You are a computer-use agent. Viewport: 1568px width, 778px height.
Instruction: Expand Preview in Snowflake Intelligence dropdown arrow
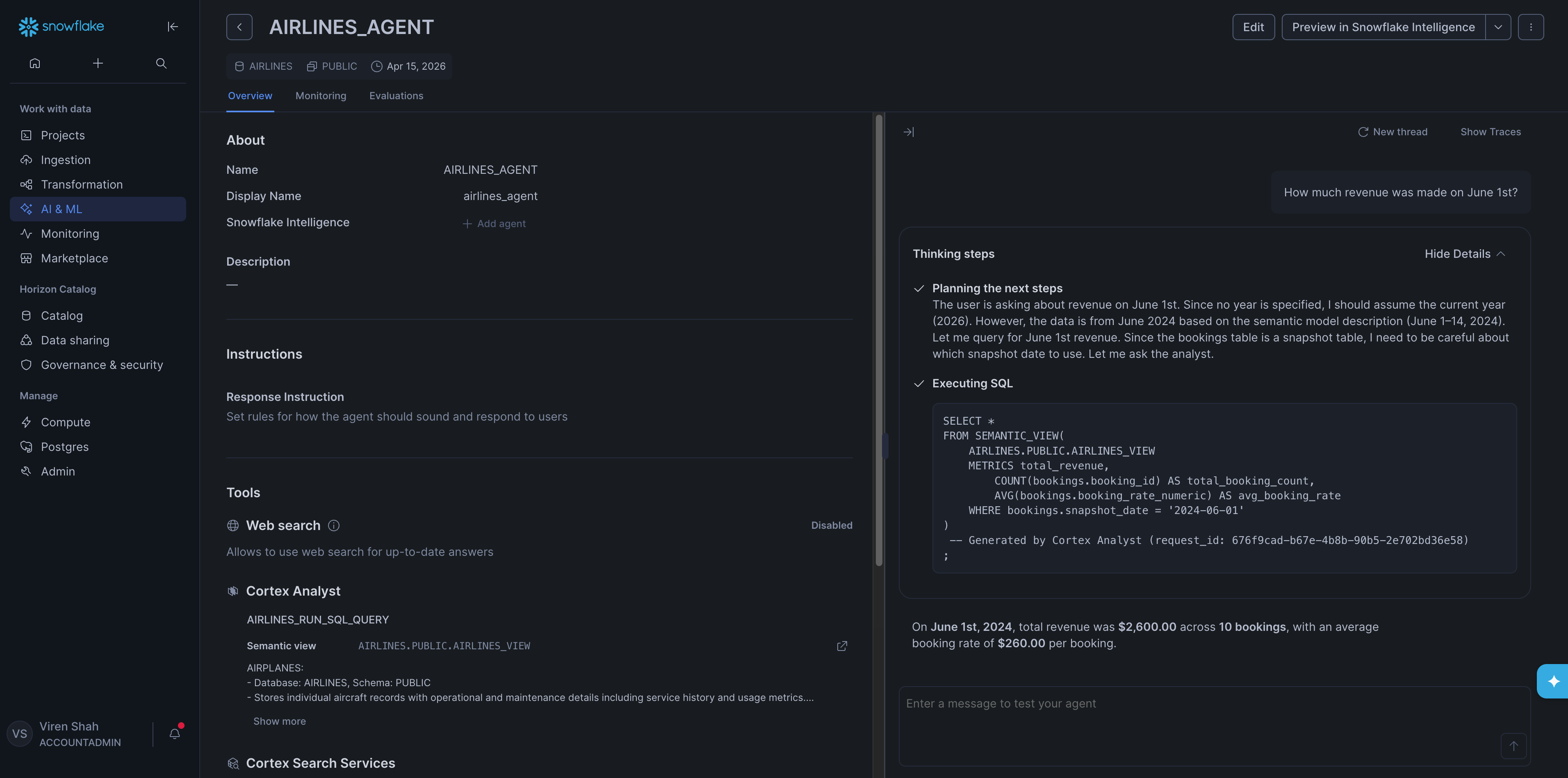tap(1498, 27)
